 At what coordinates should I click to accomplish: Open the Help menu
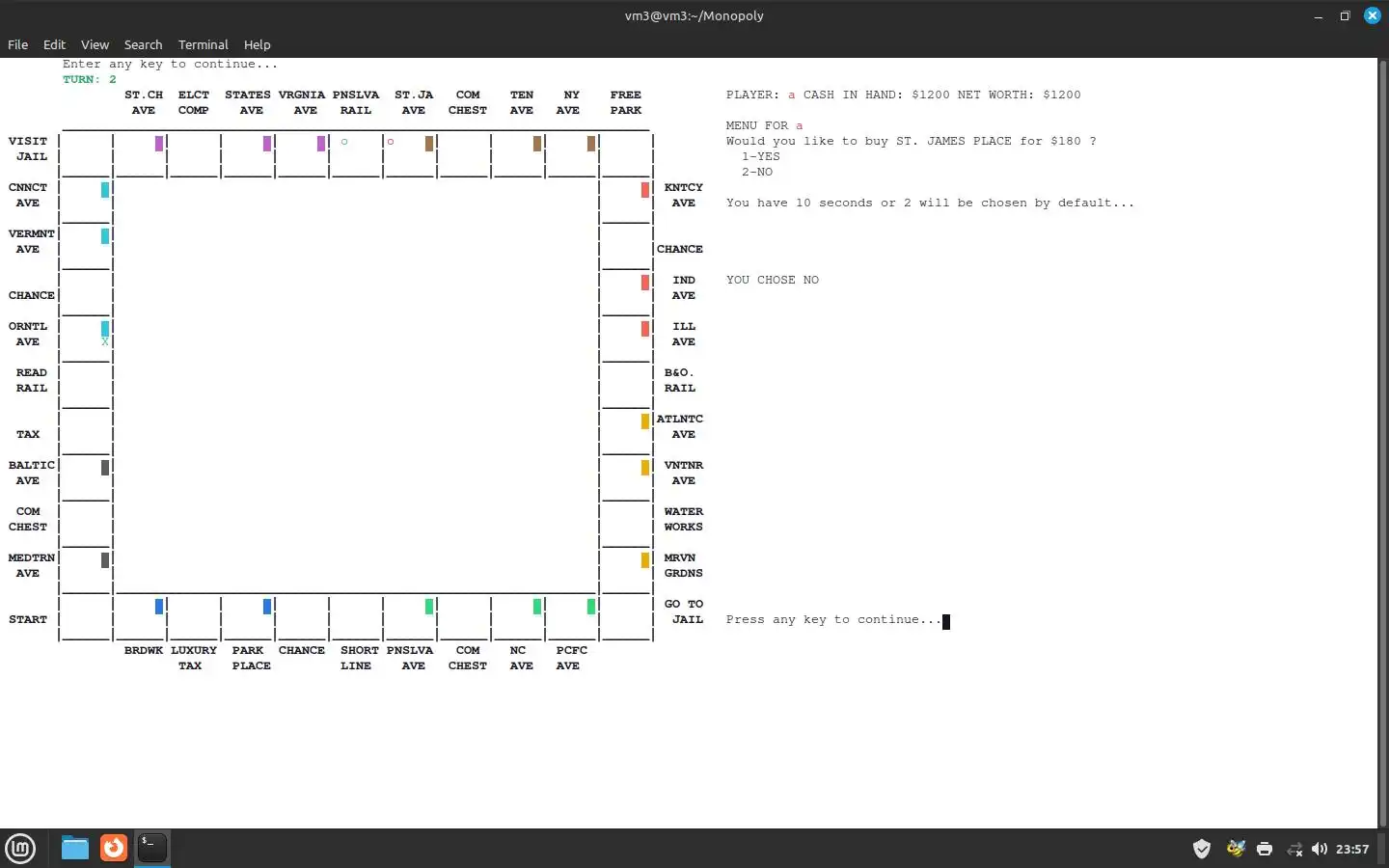click(x=257, y=44)
